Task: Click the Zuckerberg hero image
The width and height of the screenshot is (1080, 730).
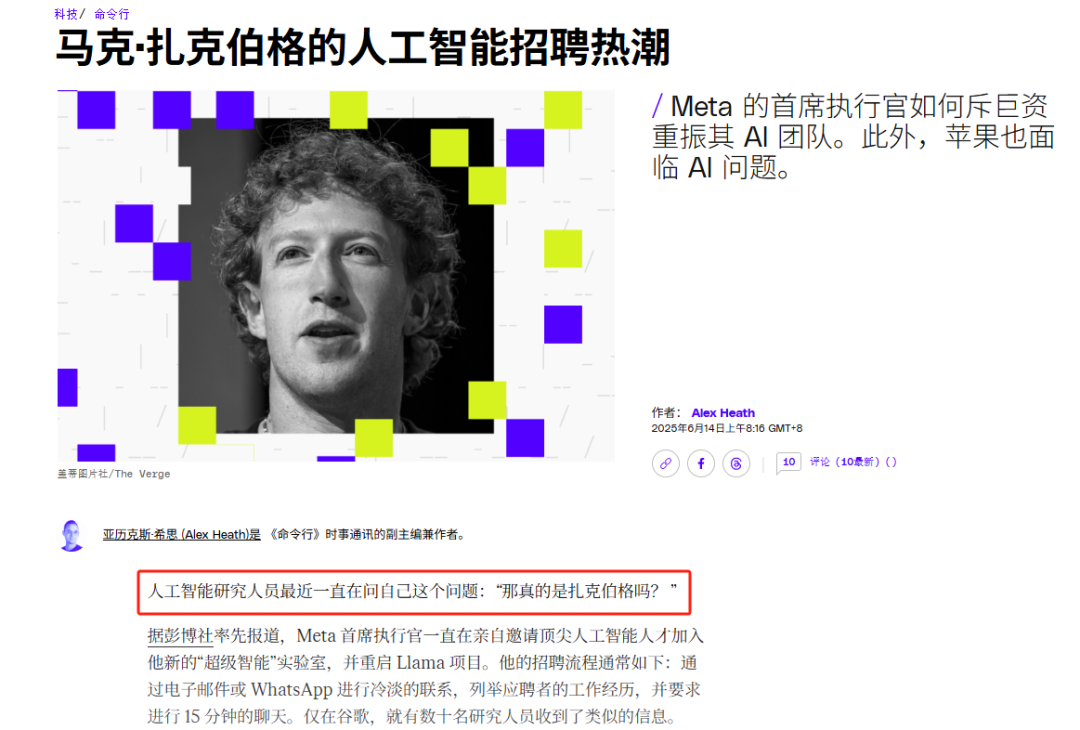Action: click(336, 275)
